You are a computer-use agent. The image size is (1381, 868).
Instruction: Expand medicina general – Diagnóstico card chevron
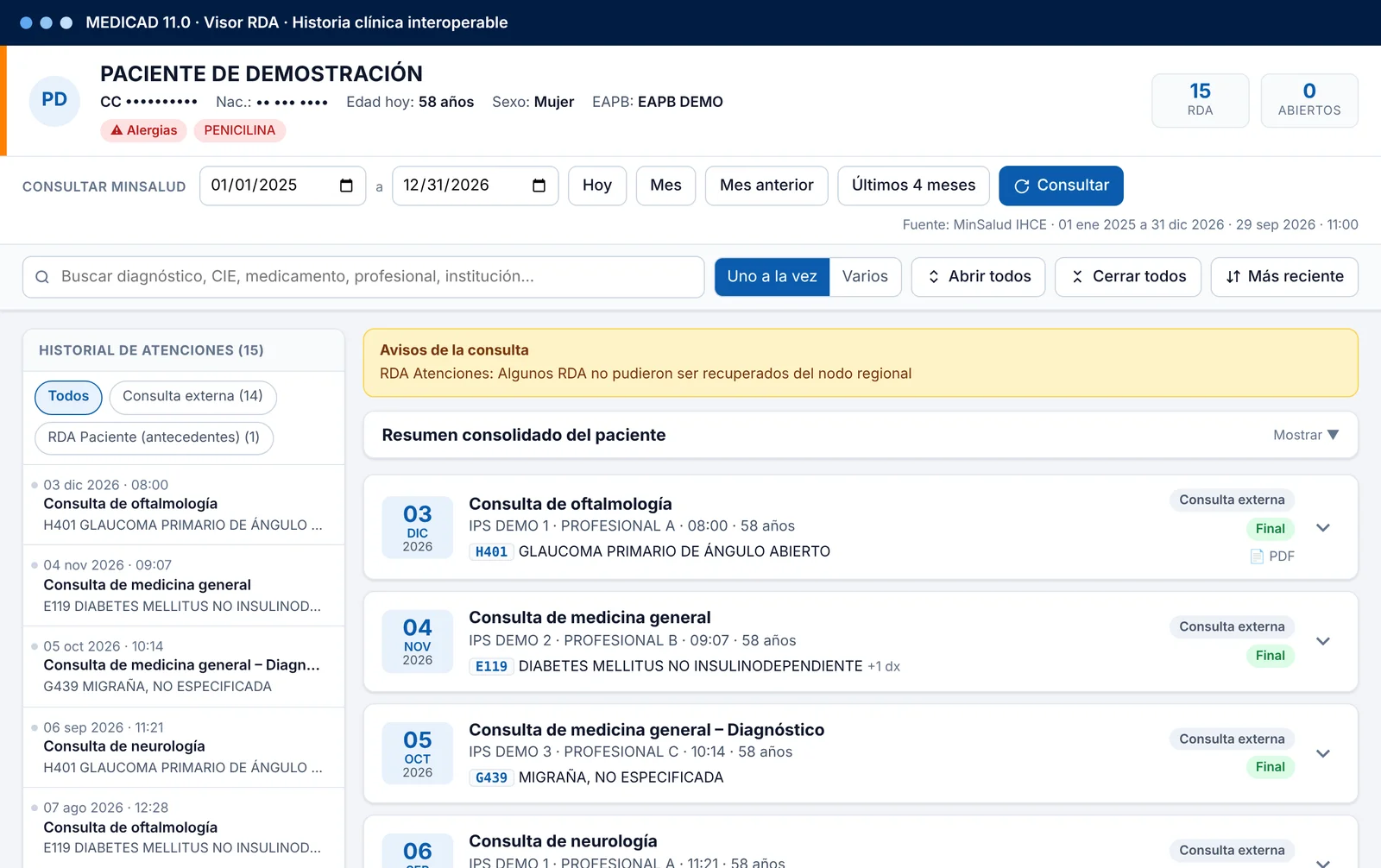[x=1322, y=753]
